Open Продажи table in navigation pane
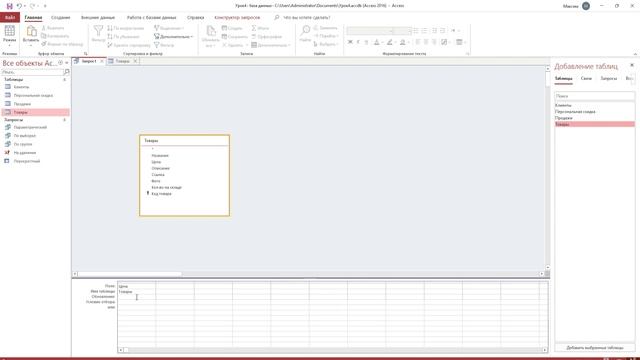The height and width of the screenshot is (360, 640). pos(22,104)
